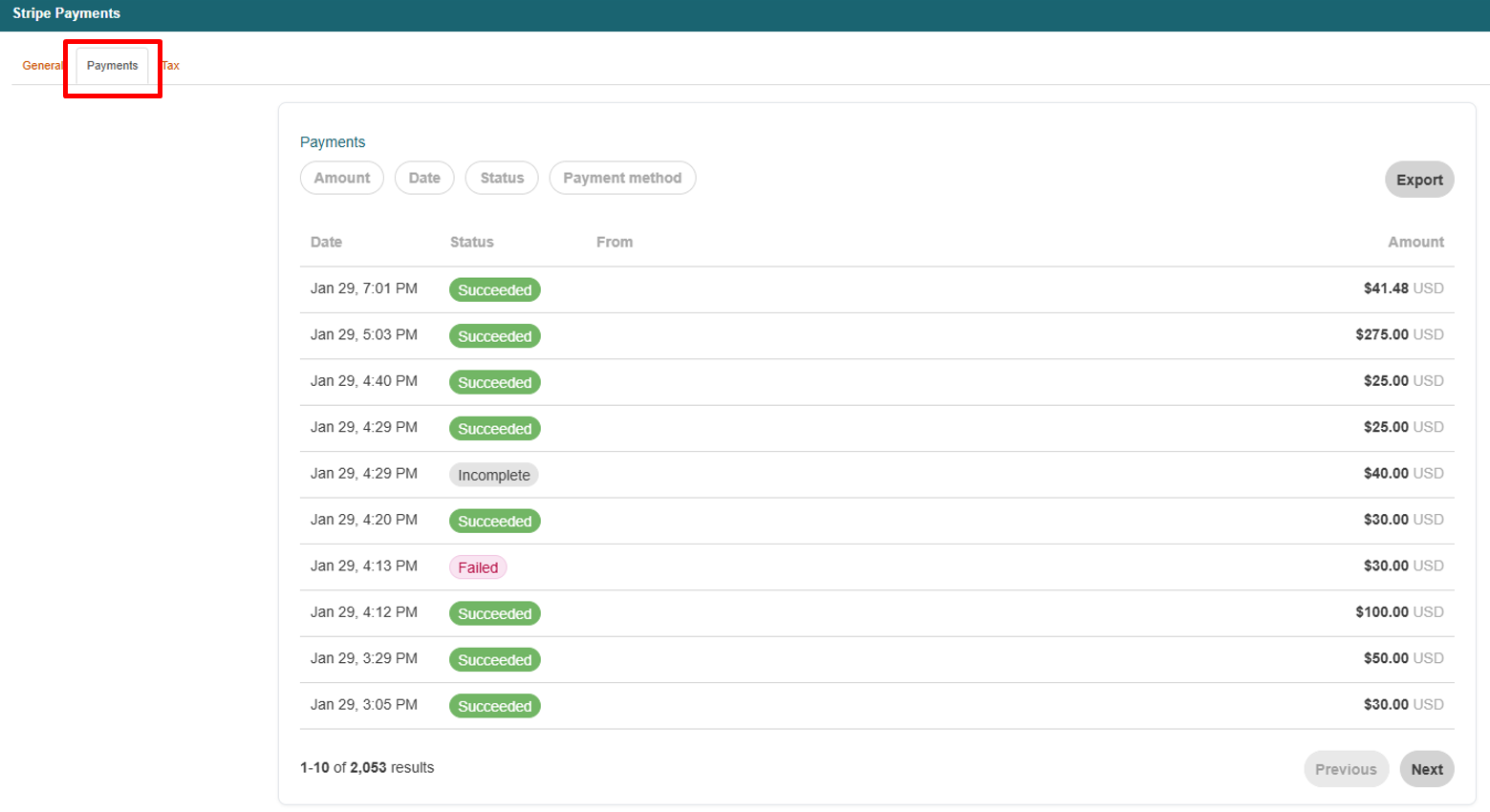The width and height of the screenshot is (1490, 812).
Task: Click the Status column header
Action: (472, 243)
